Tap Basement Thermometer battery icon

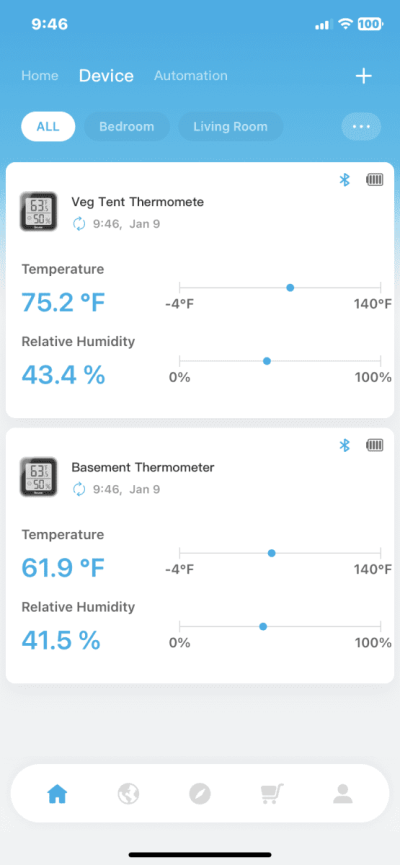[375, 445]
